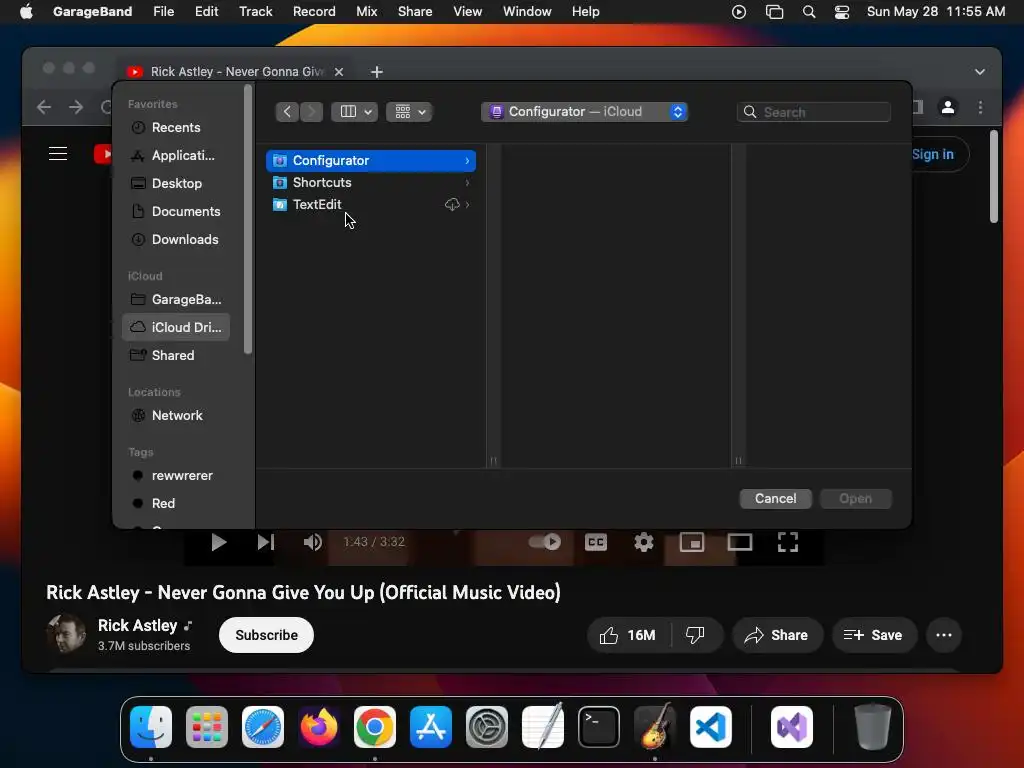Screen dimensions: 1024x768
Task: Select the TextEdit folder row
Action: coord(370,205)
